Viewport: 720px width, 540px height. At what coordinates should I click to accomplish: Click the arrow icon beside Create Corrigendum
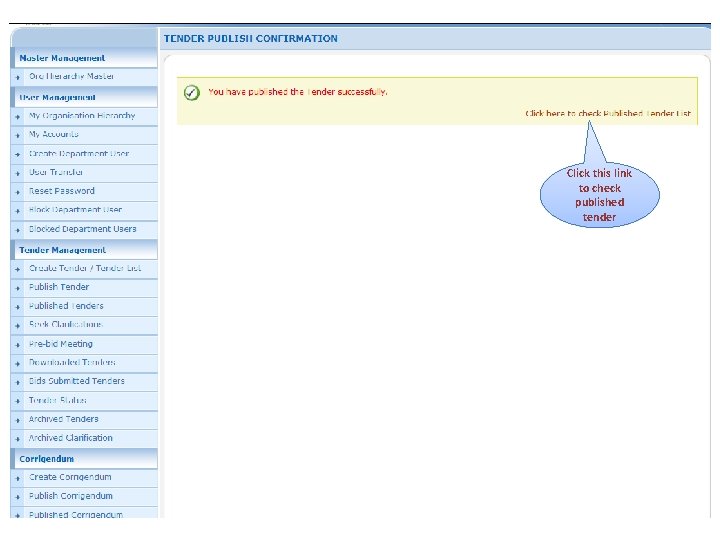click(x=17, y=479)
